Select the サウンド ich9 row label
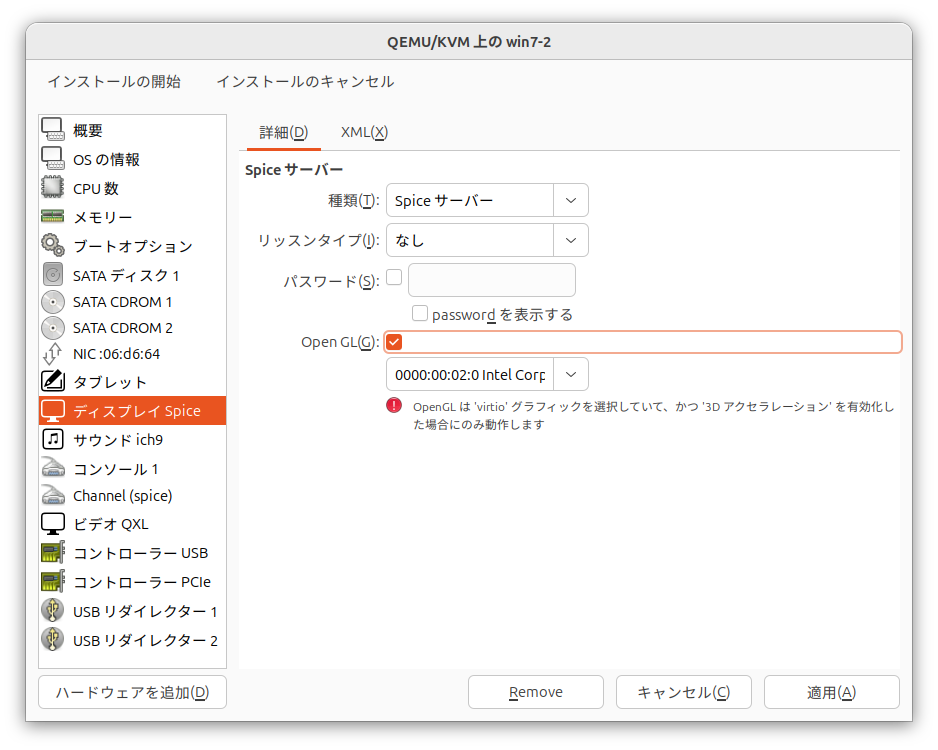 point(118,440)
